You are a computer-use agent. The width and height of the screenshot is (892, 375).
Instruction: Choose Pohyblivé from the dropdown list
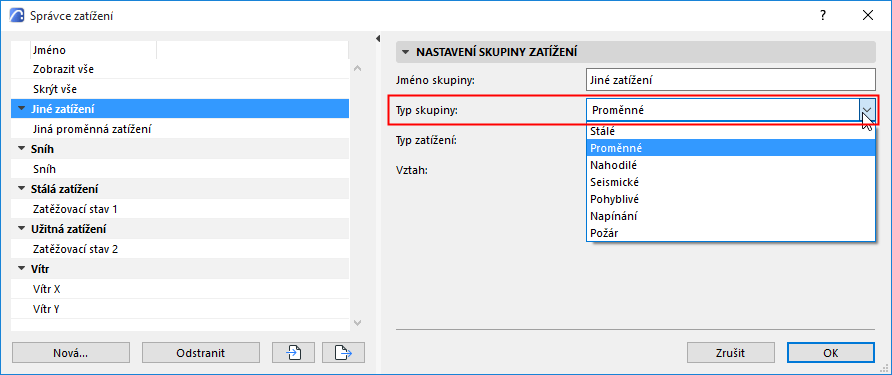tap(730, 199)
